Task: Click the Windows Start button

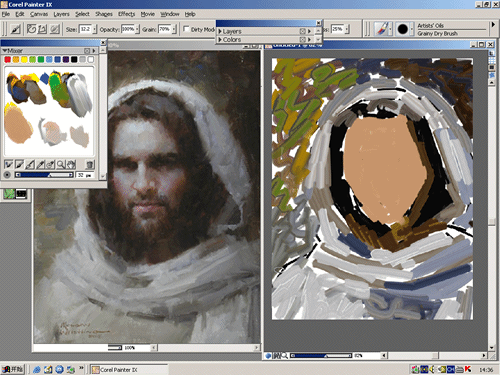Action: pos(13,369)
